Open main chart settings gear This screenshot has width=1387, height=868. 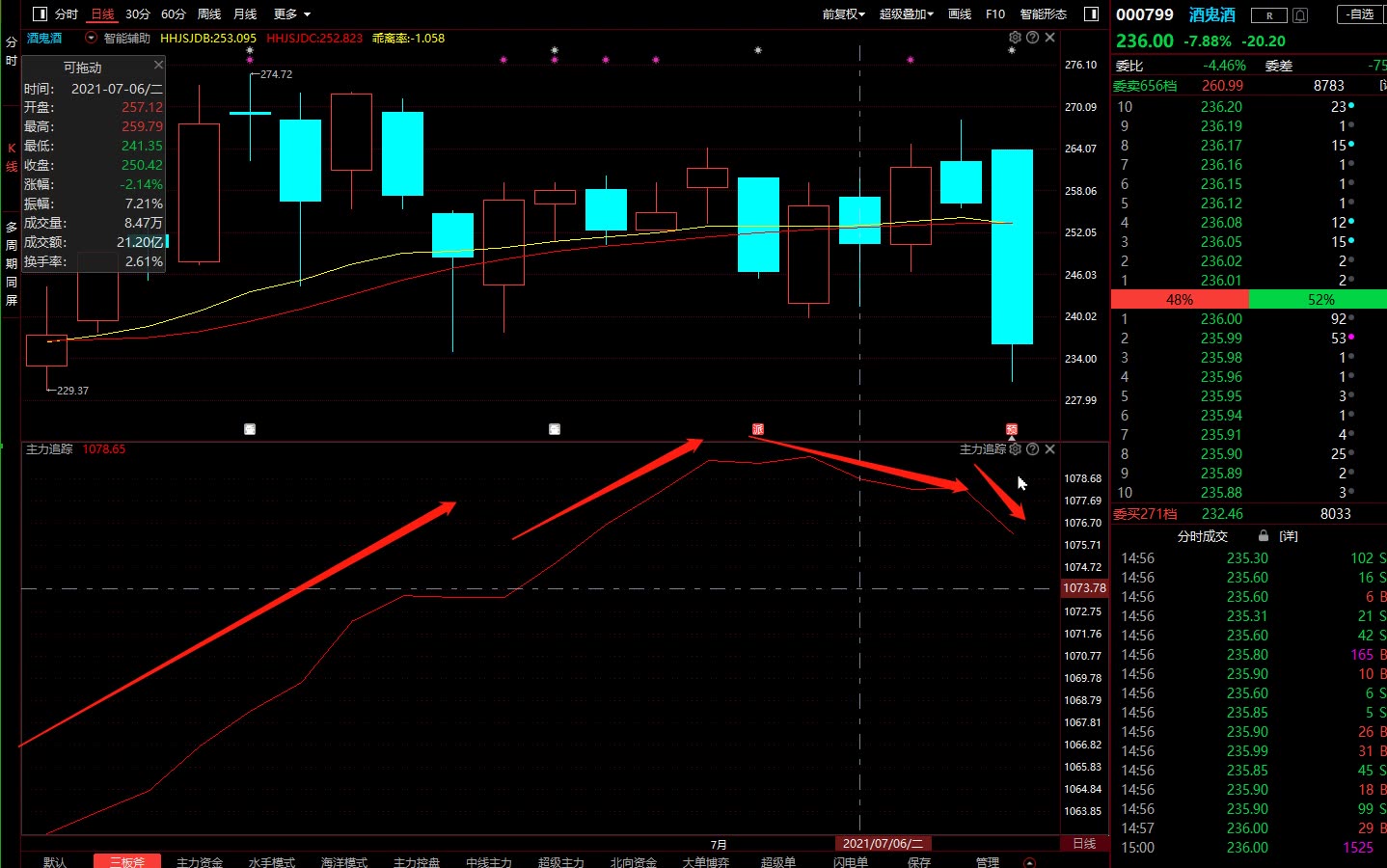(1015, 38)
